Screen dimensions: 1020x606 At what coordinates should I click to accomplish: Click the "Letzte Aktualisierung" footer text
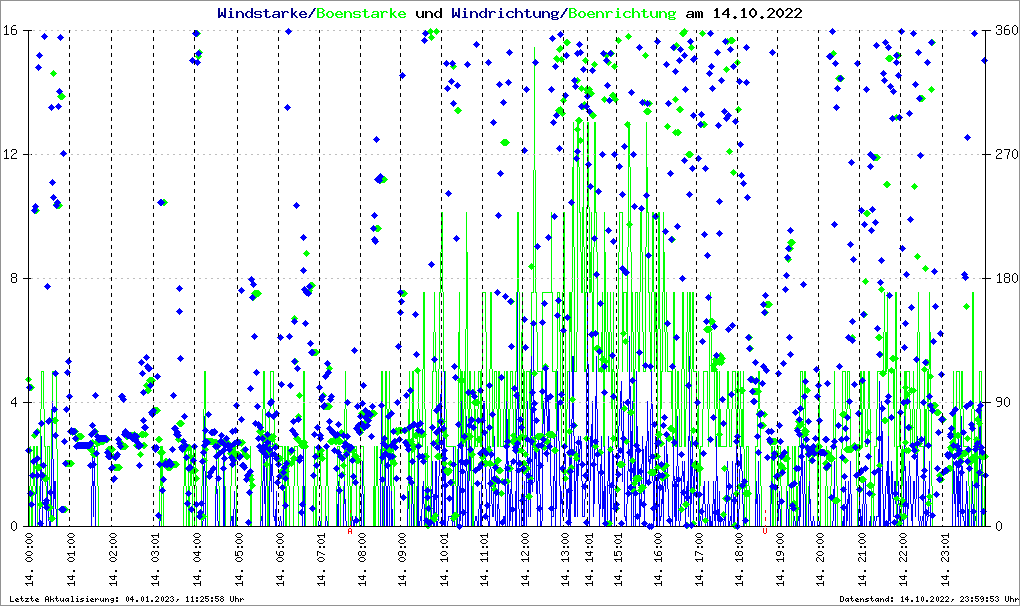coord(127,599)
